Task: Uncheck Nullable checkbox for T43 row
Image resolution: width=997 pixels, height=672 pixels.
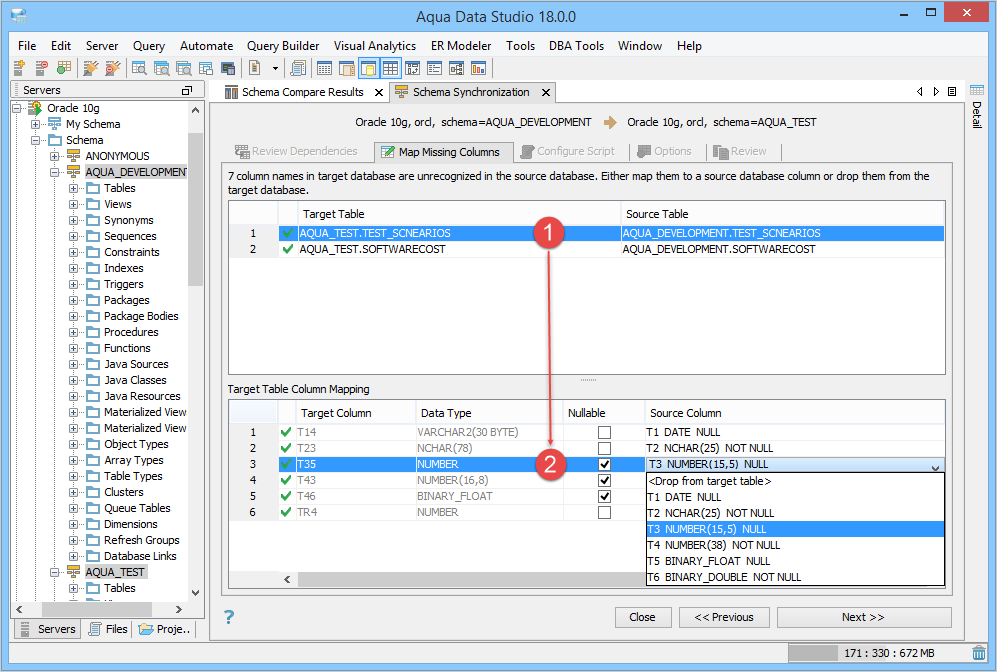Action: coord(604,480)
